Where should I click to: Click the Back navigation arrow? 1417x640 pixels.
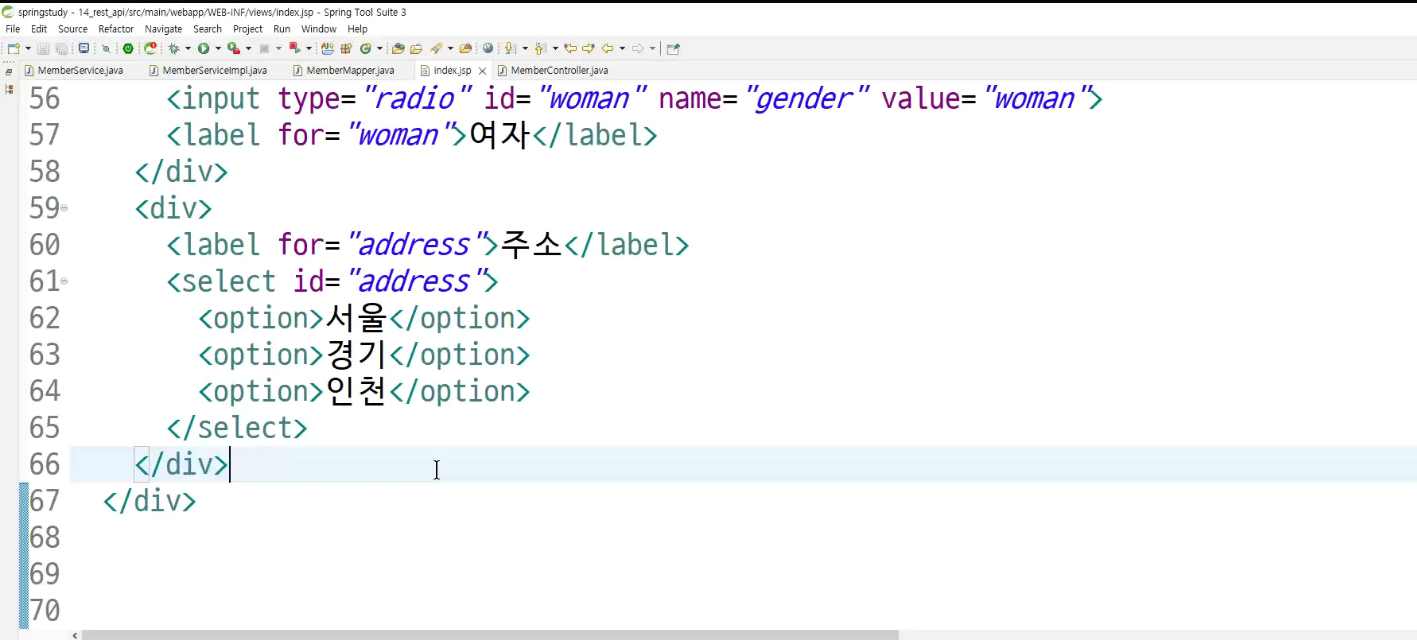pos(607,48)
